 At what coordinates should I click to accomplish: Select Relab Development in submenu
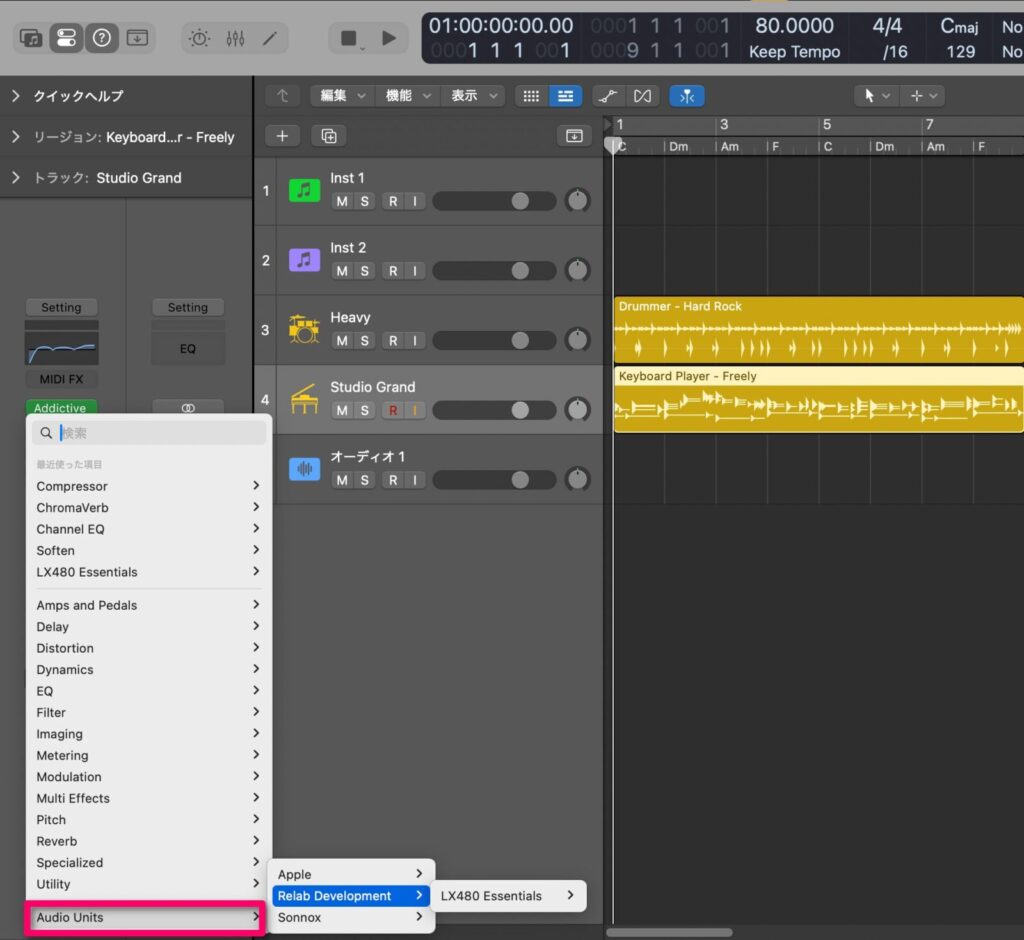pos(351,896)
